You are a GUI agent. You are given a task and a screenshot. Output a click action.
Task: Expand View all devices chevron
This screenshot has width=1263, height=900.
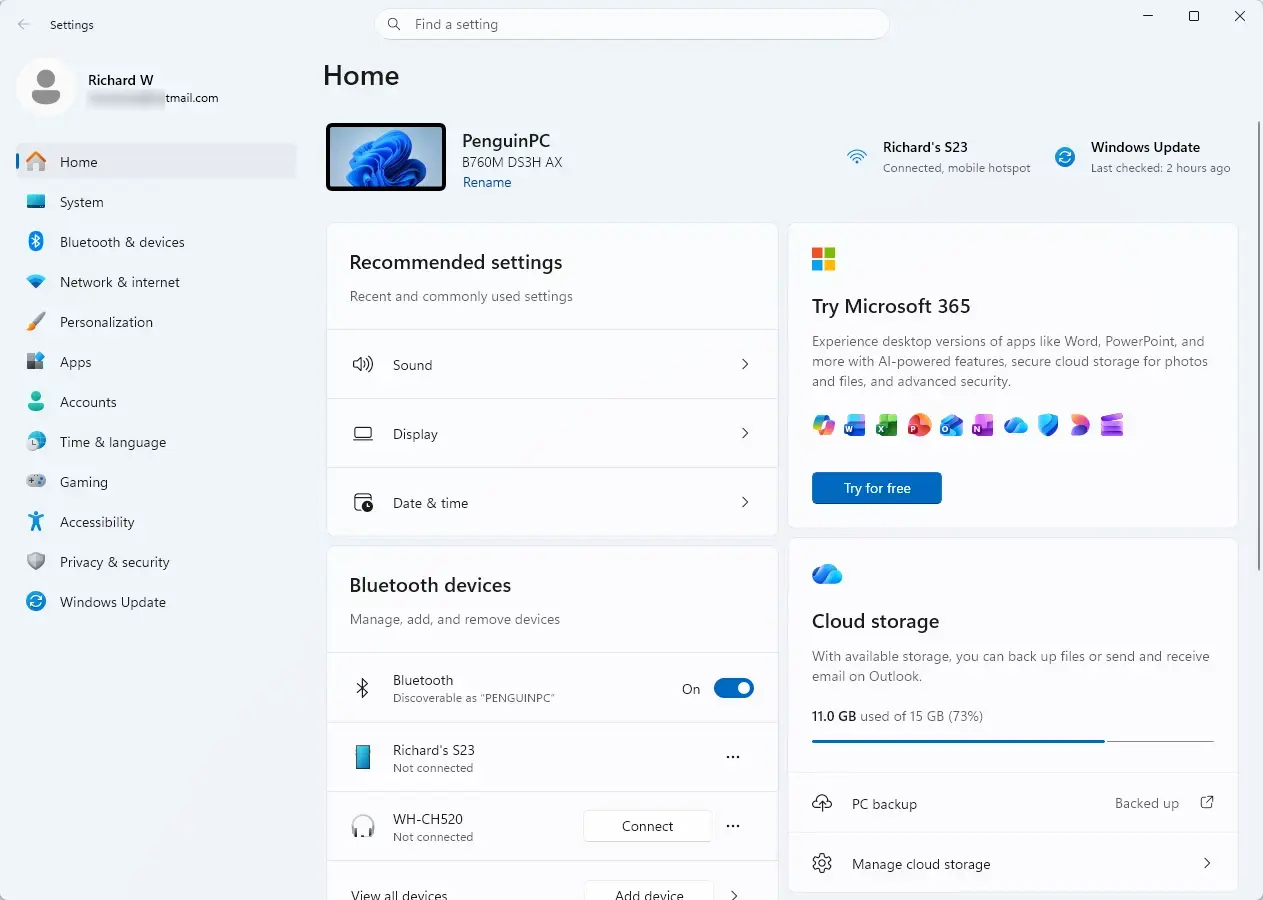(735, 895)
